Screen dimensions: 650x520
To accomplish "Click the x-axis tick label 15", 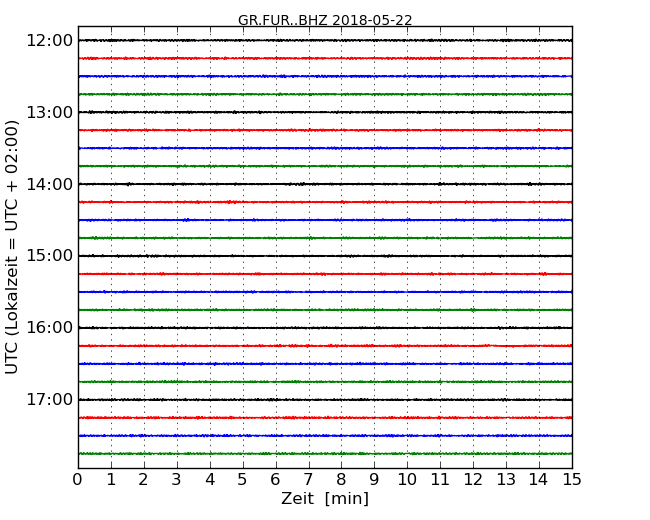I will point(572,480).
